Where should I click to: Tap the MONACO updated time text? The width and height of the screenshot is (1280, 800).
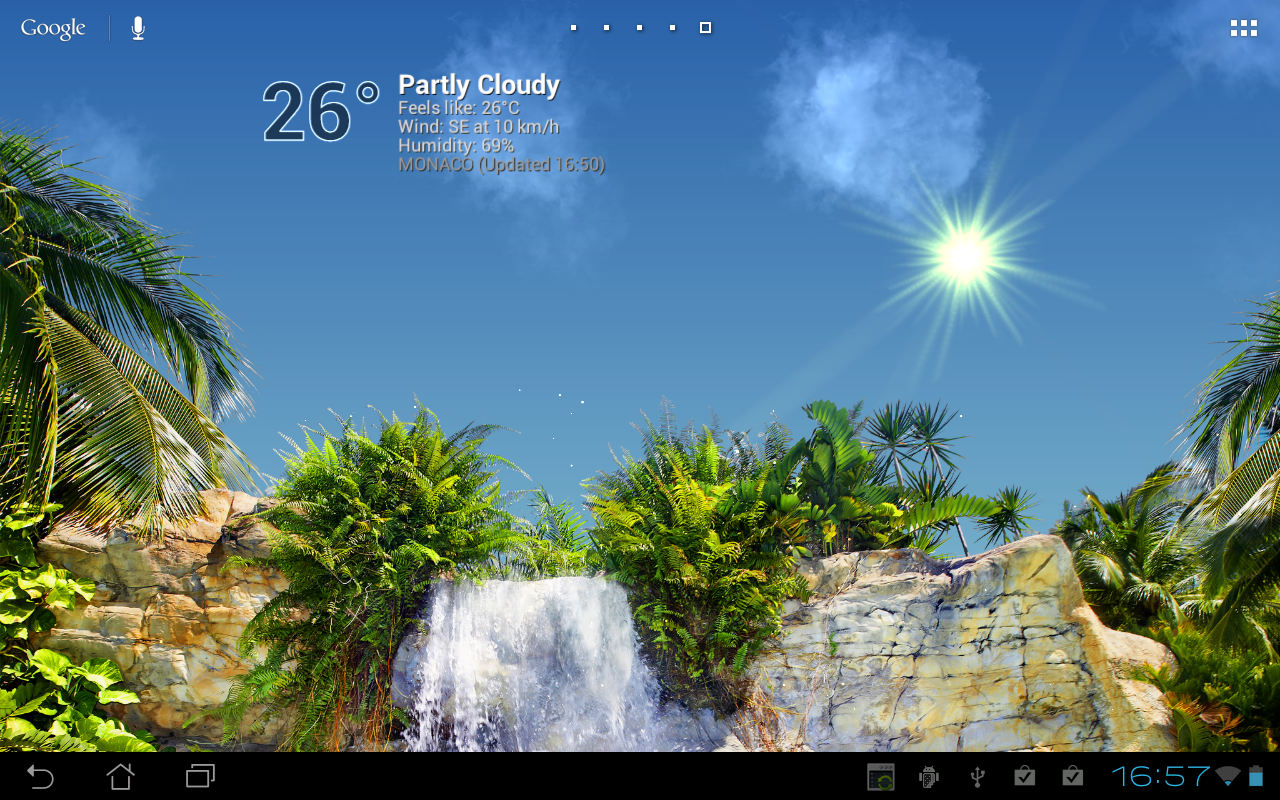point(501,165)
